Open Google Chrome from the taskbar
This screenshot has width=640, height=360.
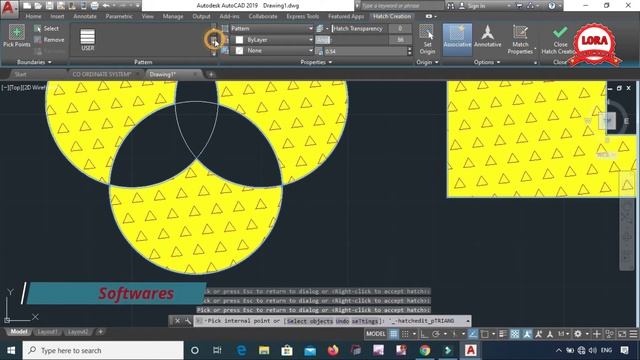point(425,350)
